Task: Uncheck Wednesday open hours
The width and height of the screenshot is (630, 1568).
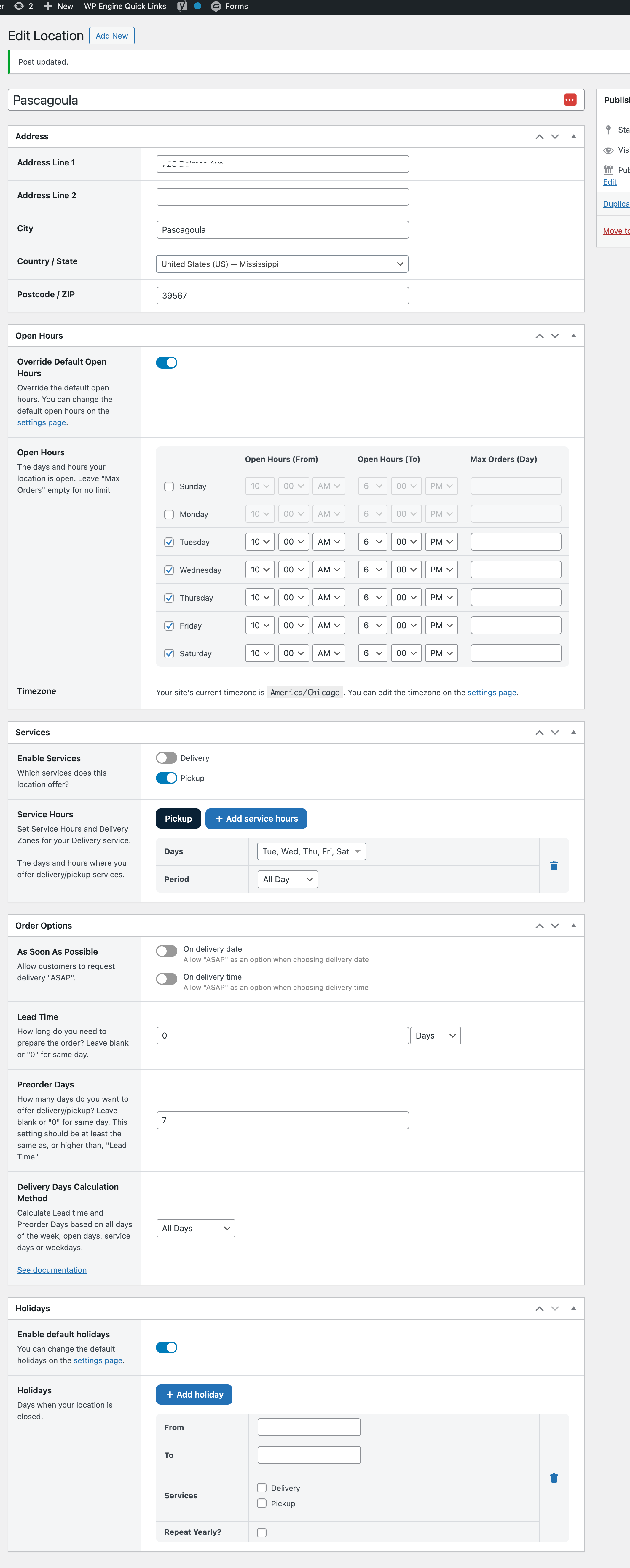Action: [x=169, y=570]
